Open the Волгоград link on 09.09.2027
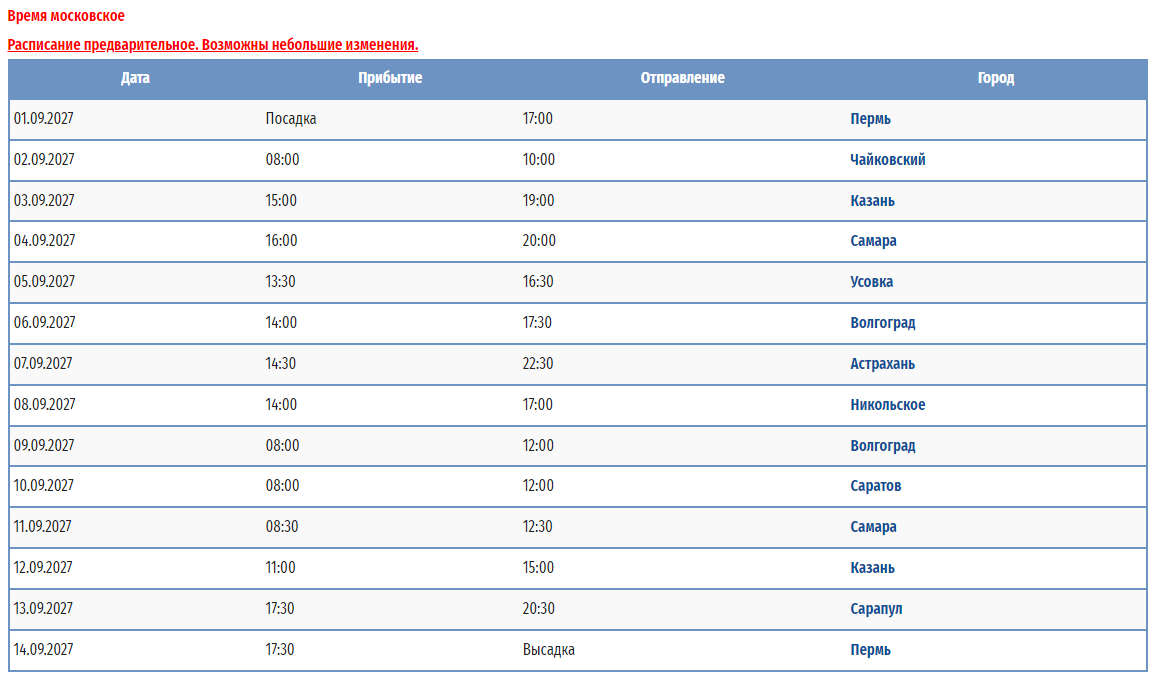 pyautogui.click(x=882, y=446)
